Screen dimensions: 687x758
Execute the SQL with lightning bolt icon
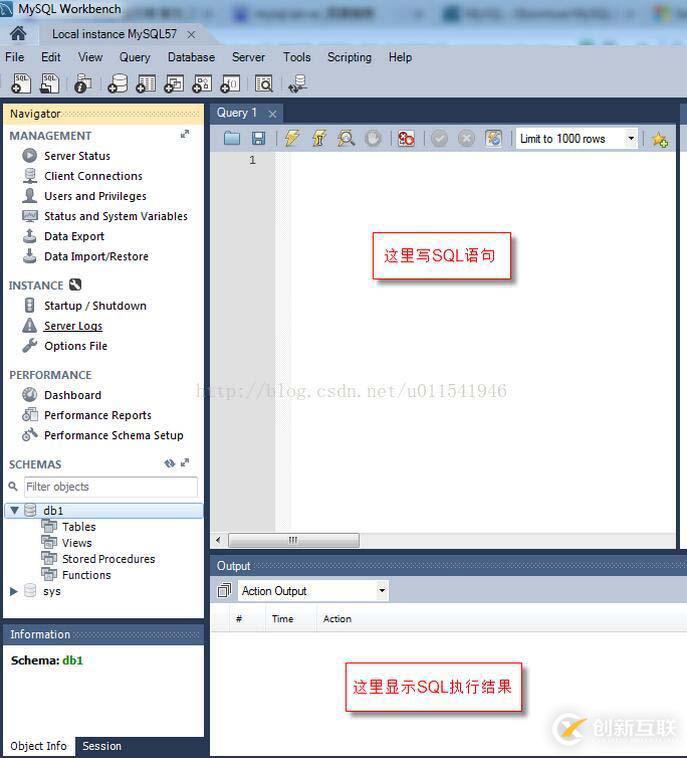pyautogui.click(x=292, y=138)
